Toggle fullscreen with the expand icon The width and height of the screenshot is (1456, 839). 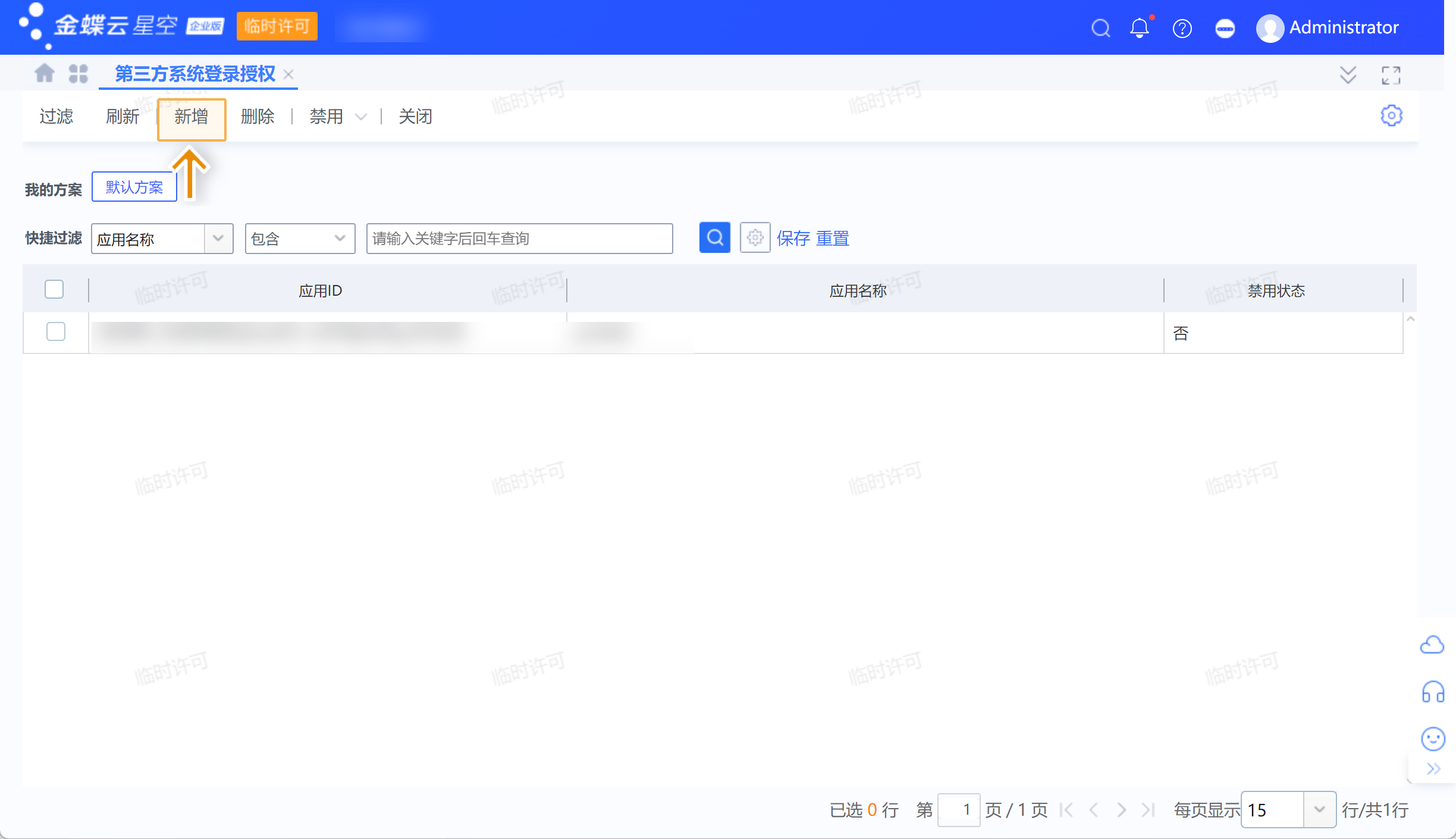(x=1391, y=75)
